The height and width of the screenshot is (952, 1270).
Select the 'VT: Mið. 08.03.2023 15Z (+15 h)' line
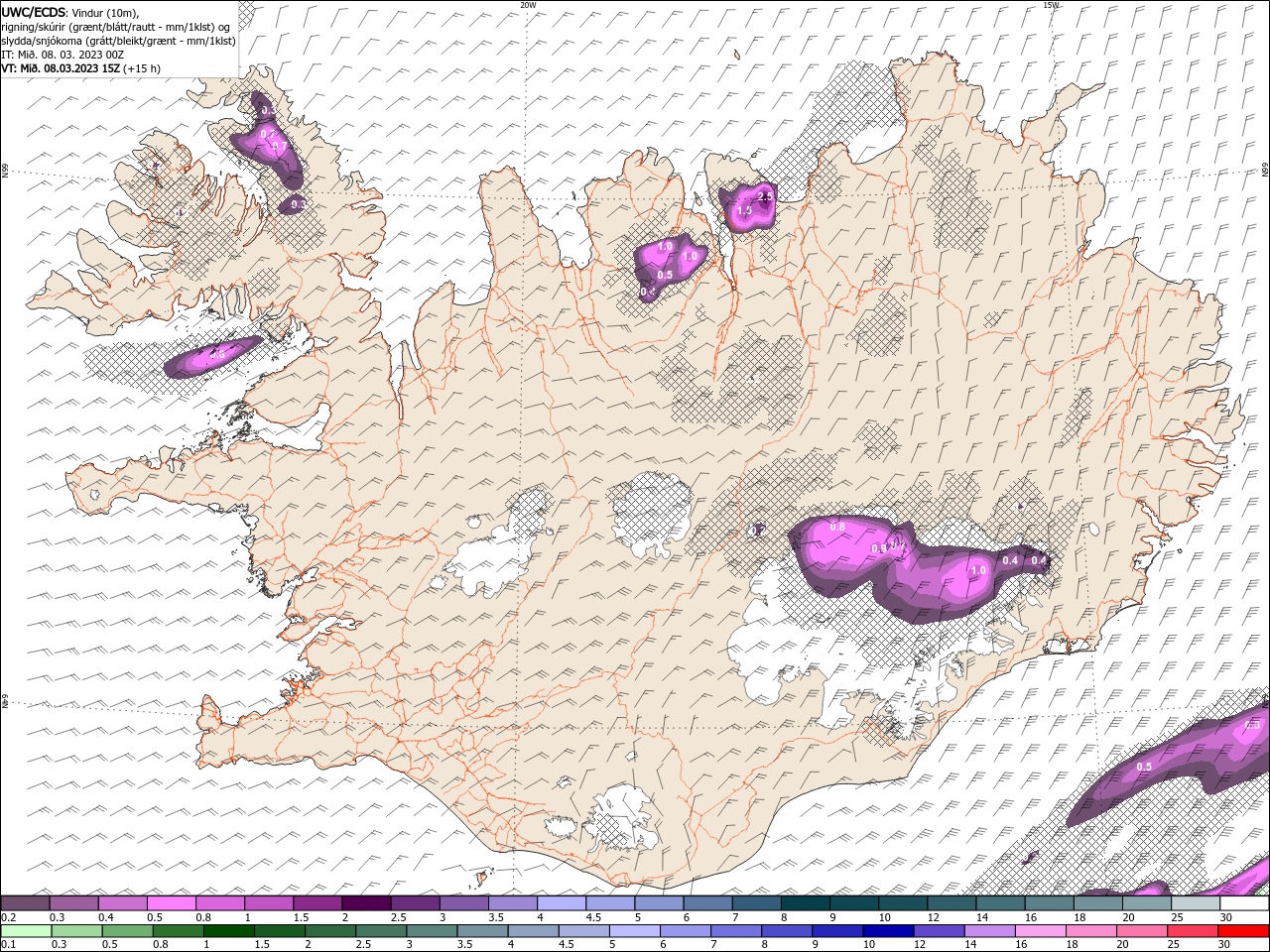coord(81,68)
